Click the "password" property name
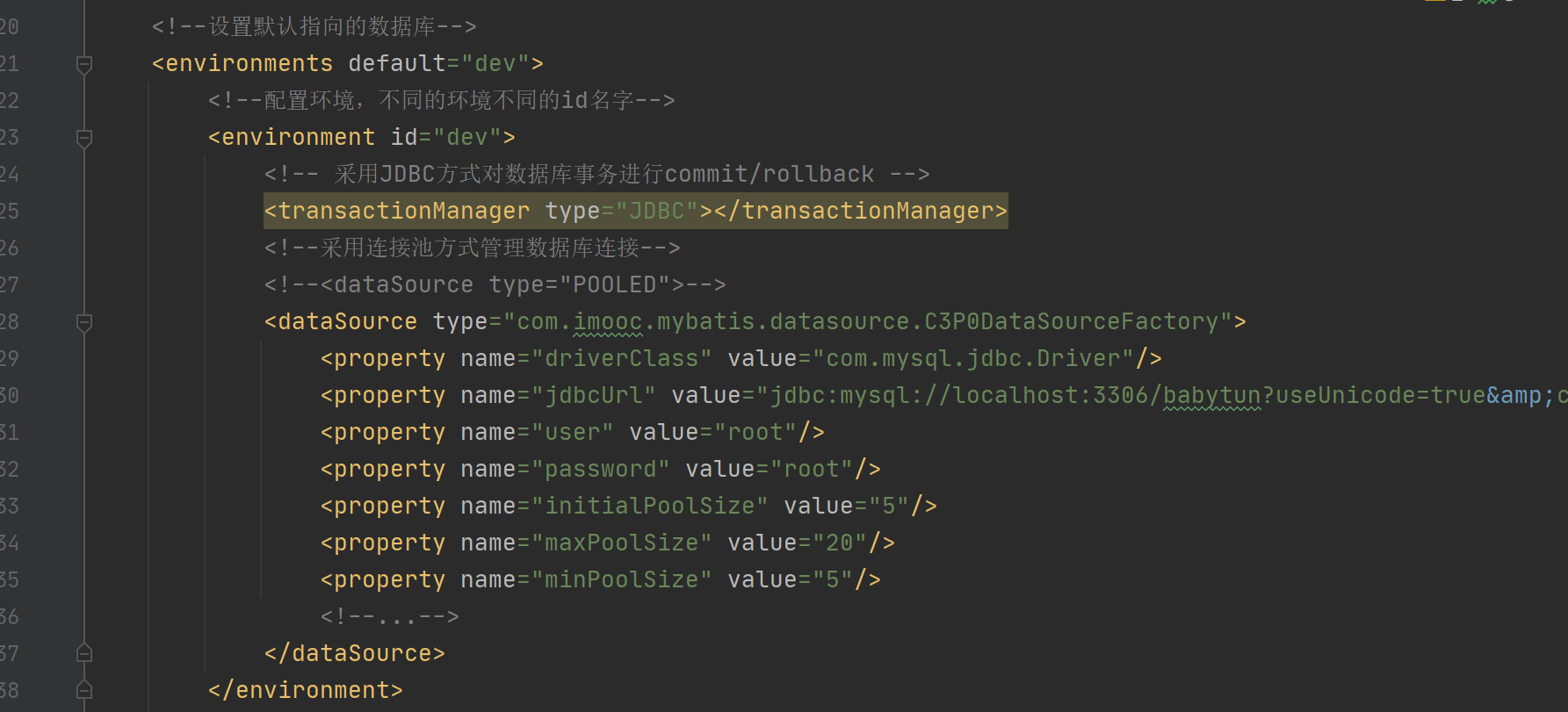 pyautogui.click(x=600, y=469)
